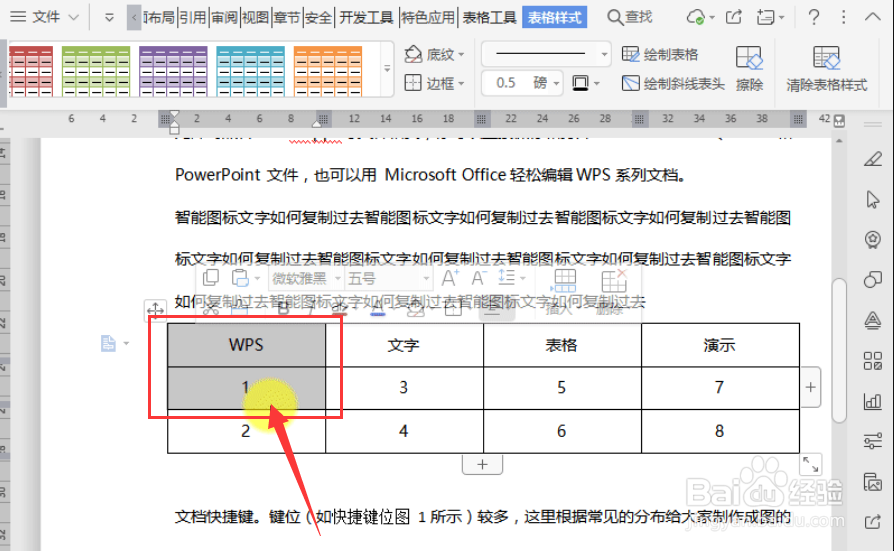Apply the red table style thumbnail

coord(31,71)
